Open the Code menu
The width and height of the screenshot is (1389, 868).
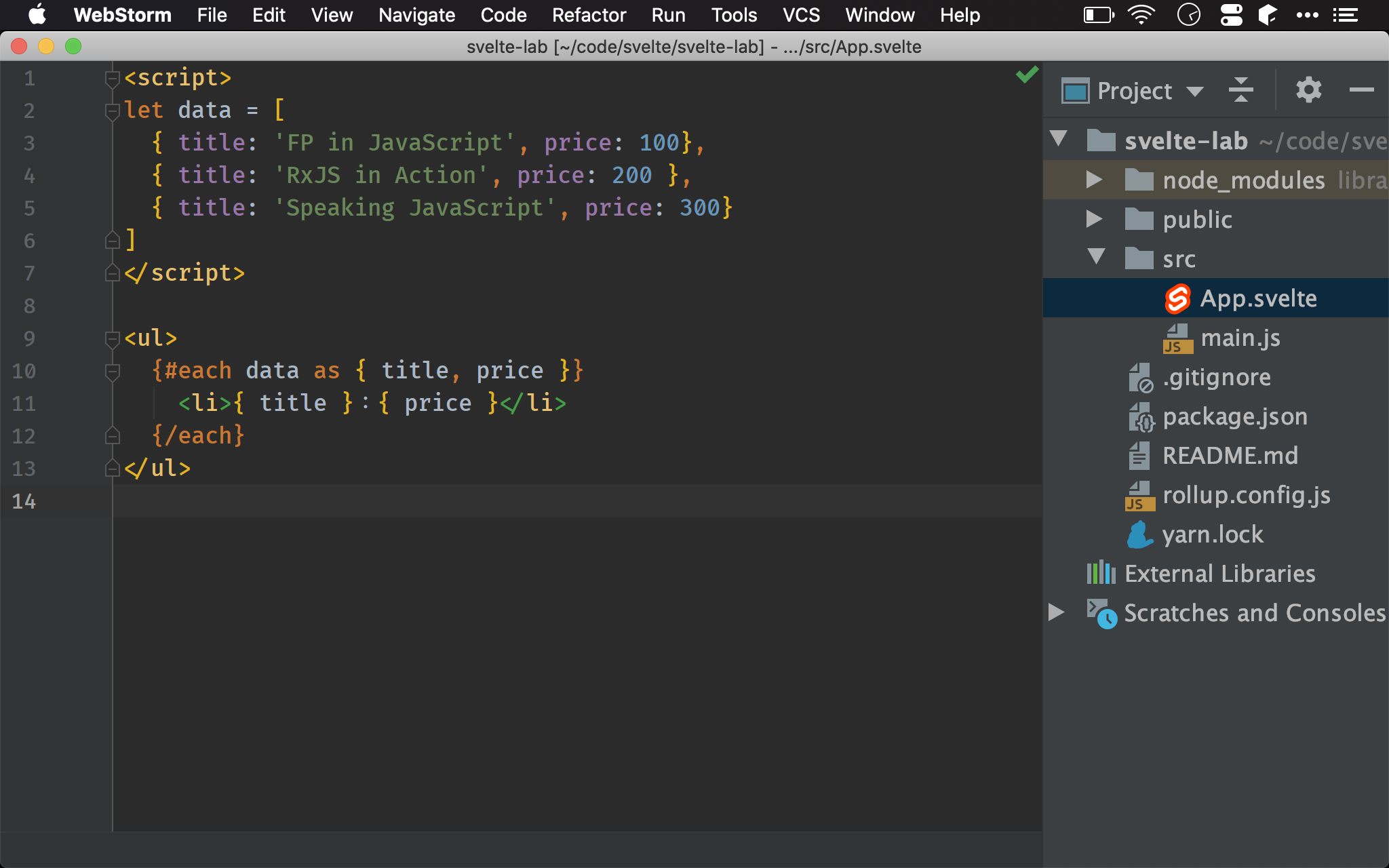(x=503, y=15)
